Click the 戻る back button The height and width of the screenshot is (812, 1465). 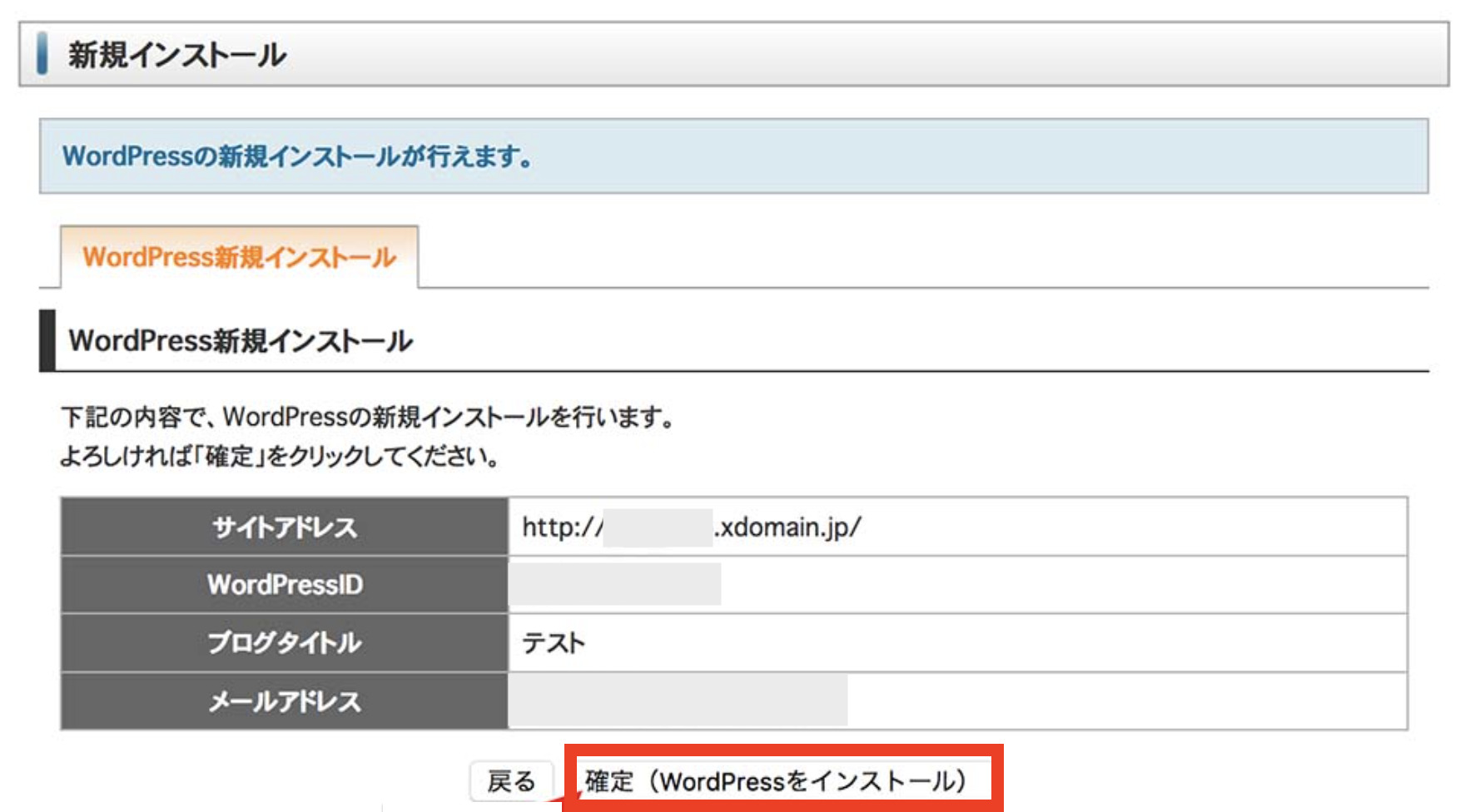pos(511,781)
